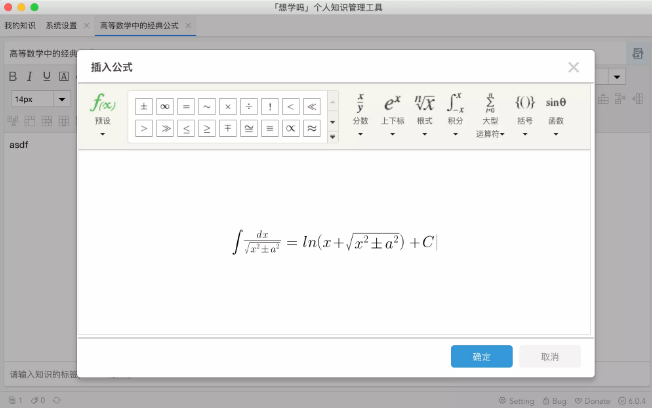Open the 积分 integral templates
Viewport: 652px width, 408px height.
[x=455, y=114]
